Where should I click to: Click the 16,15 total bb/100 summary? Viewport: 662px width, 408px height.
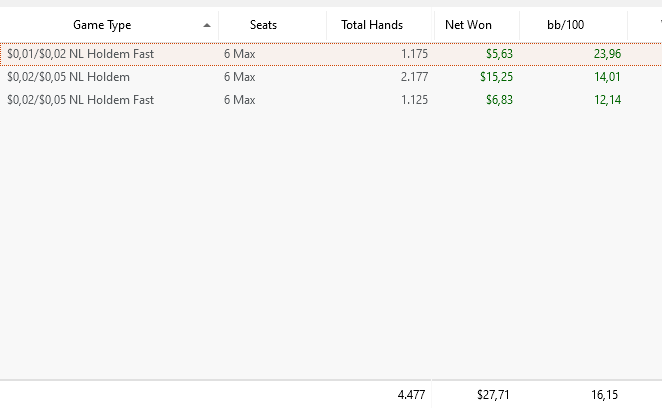[604, 395]
